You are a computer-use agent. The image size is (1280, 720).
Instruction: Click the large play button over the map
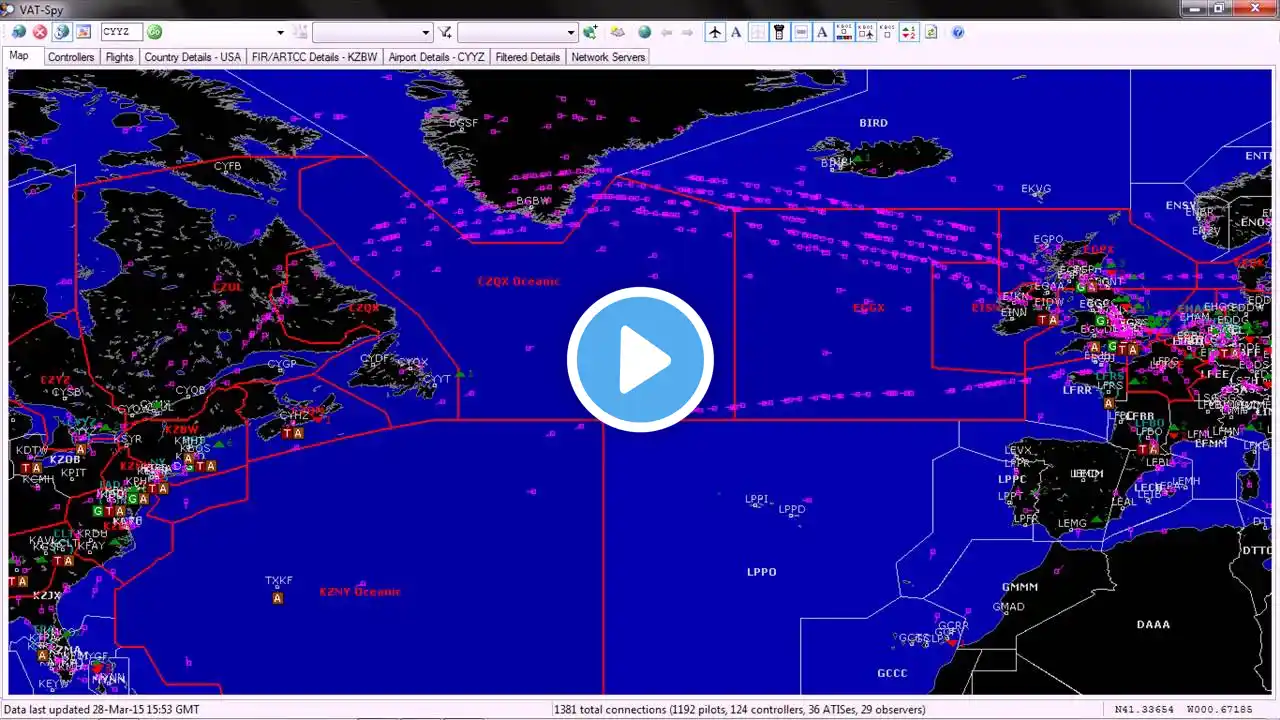pyautogui.click(x=640, y=360)
